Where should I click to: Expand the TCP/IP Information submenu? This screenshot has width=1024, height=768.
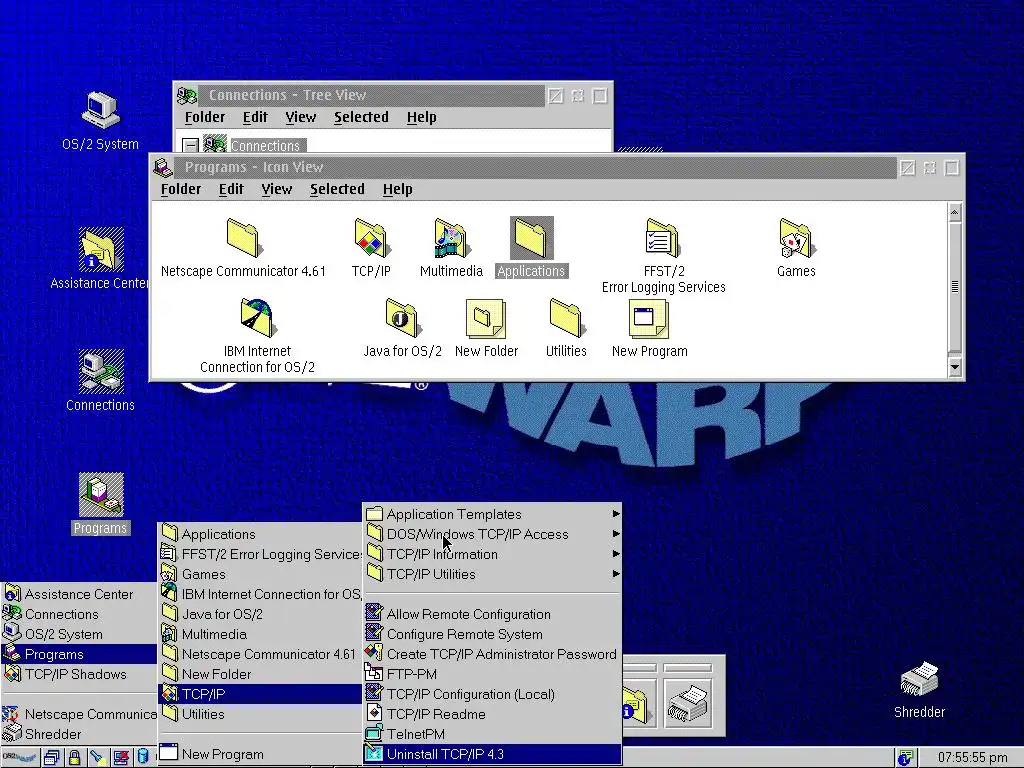[492, 554]
